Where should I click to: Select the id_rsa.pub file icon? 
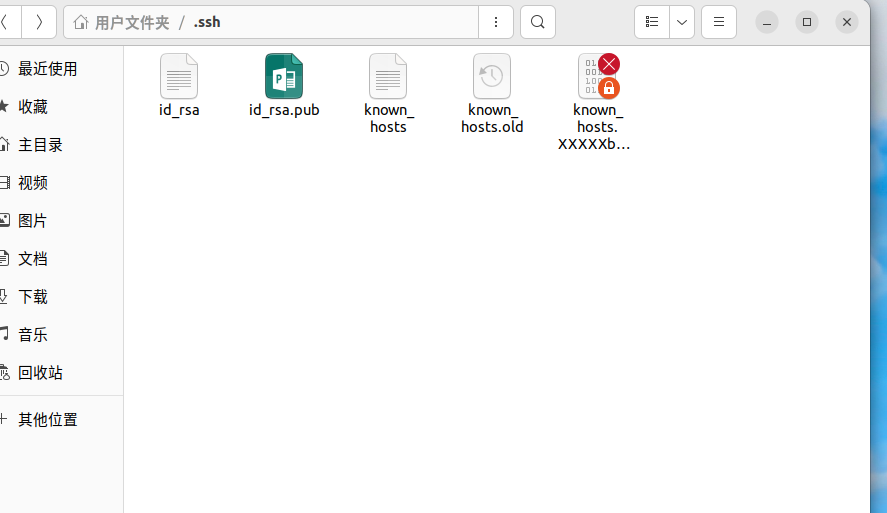pos(284,77)
